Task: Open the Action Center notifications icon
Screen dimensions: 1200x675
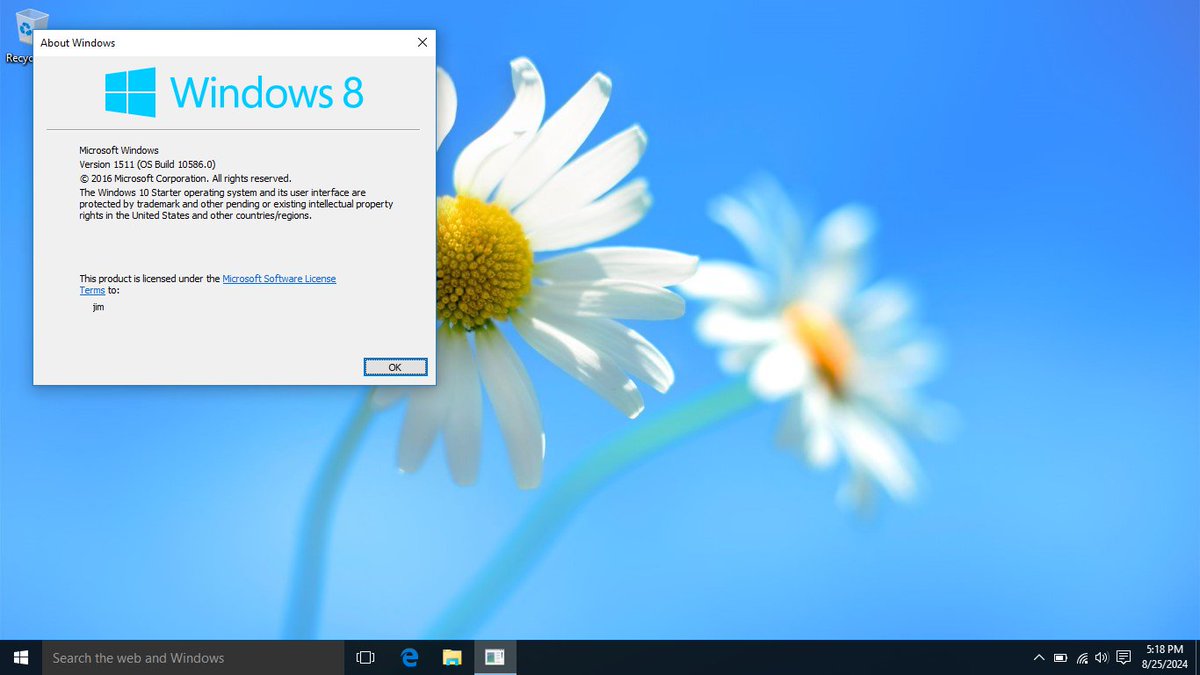Action: [x=1124, y=657]
